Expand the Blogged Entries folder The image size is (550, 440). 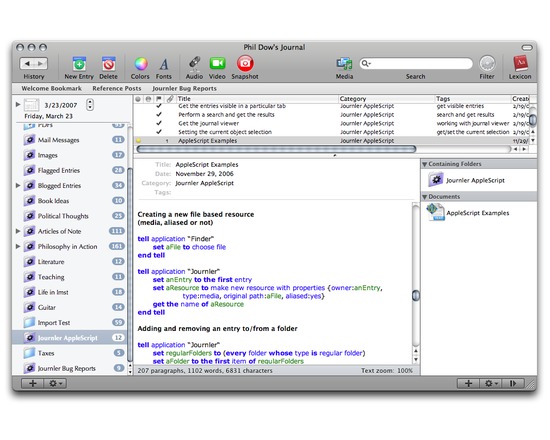(x=18, y=185)
